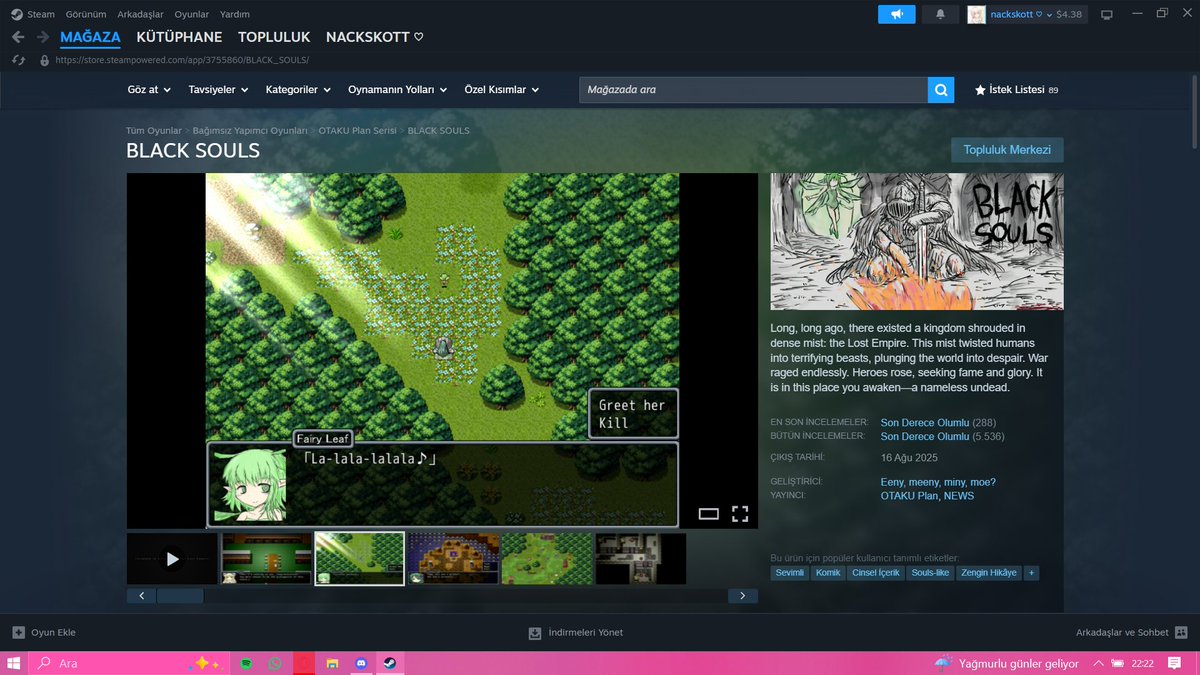Click the İndirmeleri Yönet download icon
Image resolution: width=1200 pixels, height=675 pixels.
pos(535,632)
